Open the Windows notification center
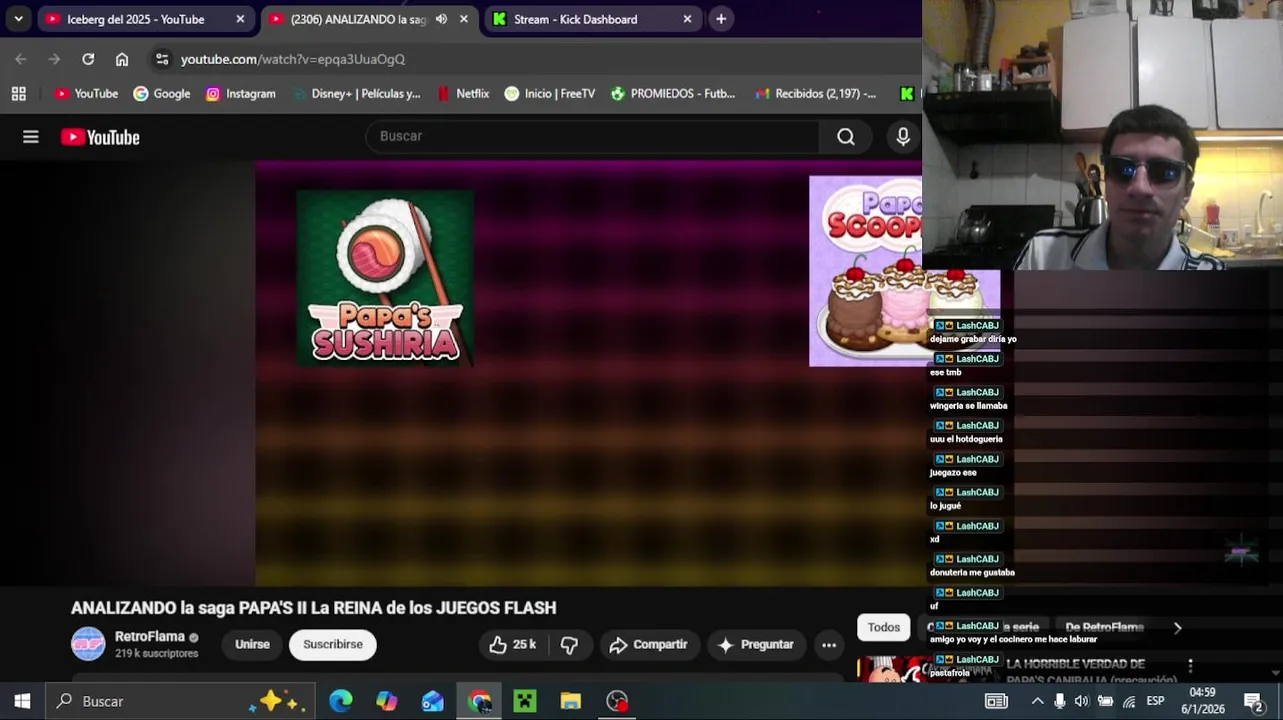The width and height of the screenshot is (1283, 720). coord(1253,701)
